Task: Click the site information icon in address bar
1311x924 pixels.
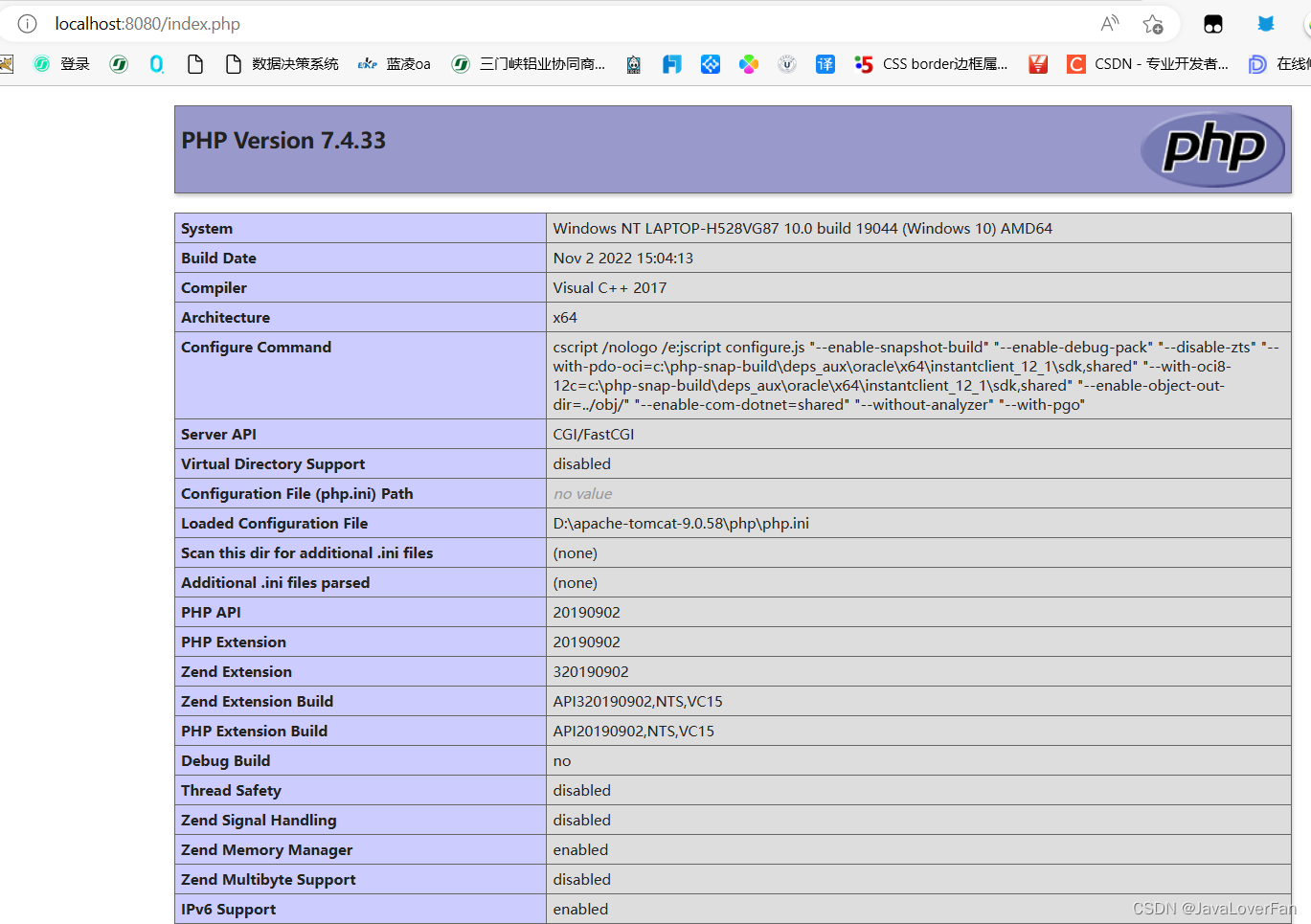Action: click(x=27, y=23)
